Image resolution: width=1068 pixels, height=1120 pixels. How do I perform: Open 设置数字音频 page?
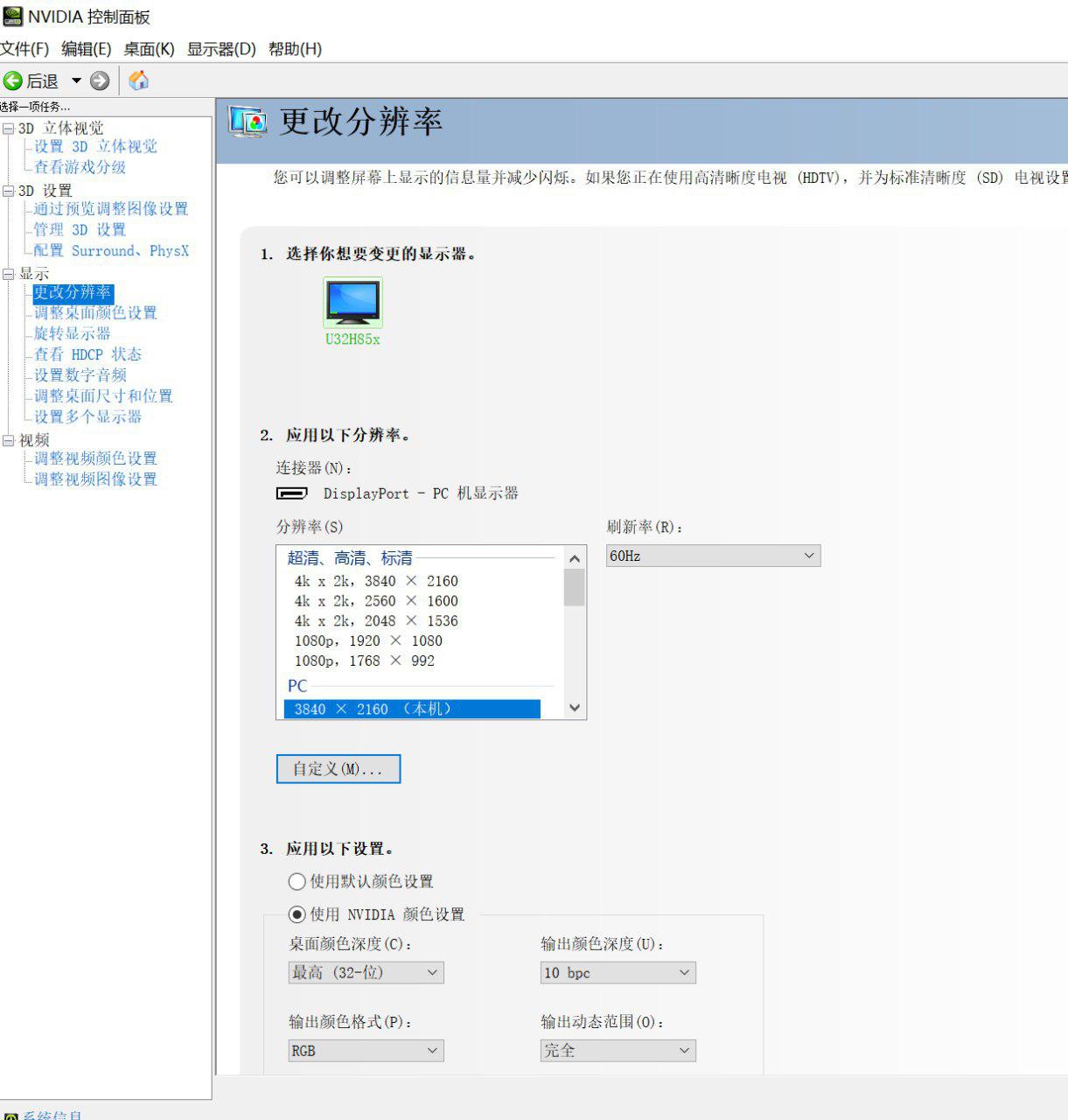click(80, 375)
